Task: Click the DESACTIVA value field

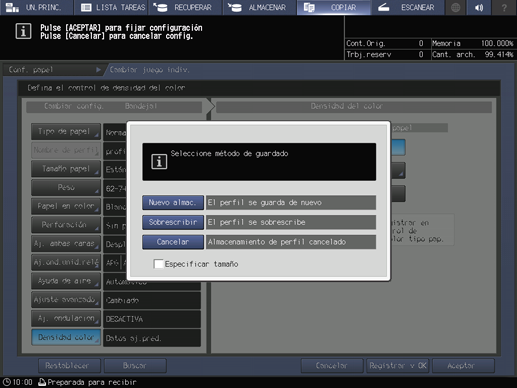Action: [152, 319]
